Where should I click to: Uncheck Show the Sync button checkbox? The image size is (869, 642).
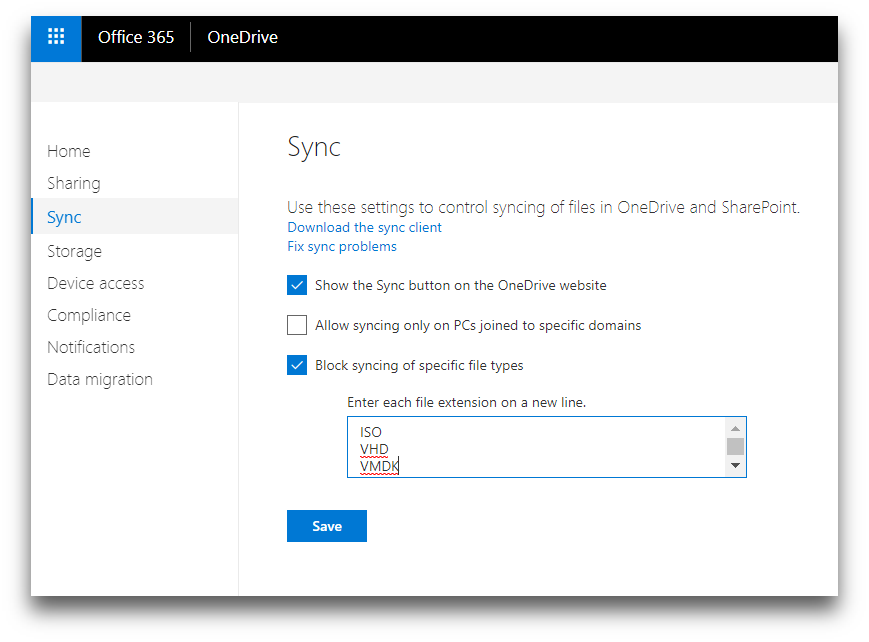tap(297, 285)
